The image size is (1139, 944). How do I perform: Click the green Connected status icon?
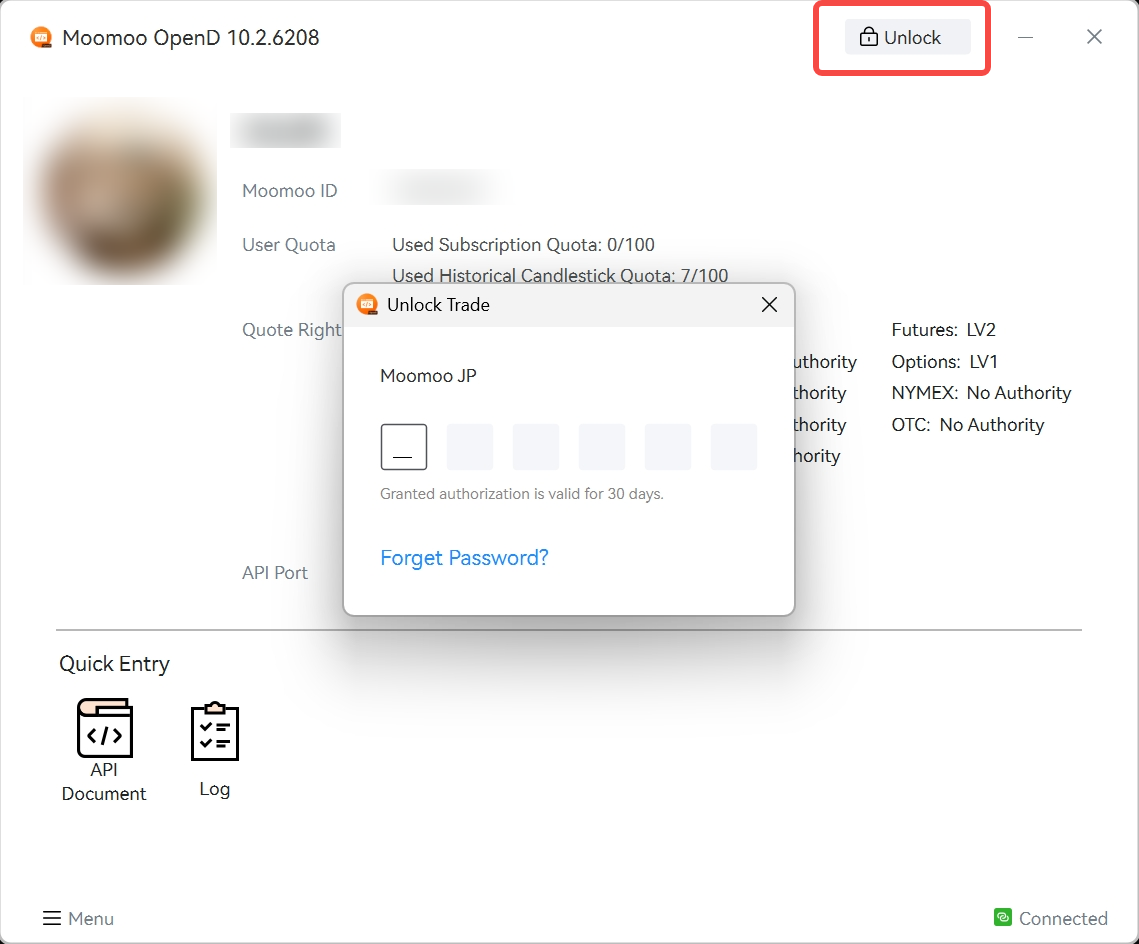click(1002, 917)
